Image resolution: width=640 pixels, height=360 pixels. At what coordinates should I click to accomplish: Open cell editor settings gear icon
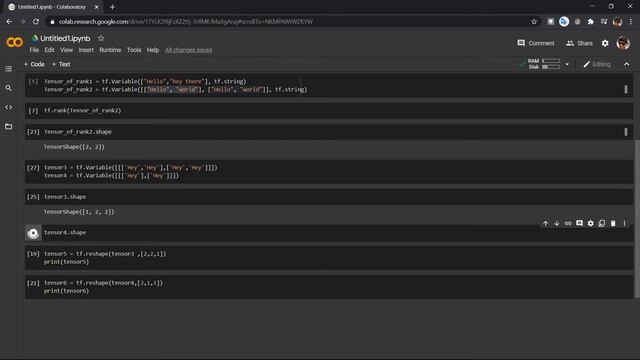coord(591,223)
